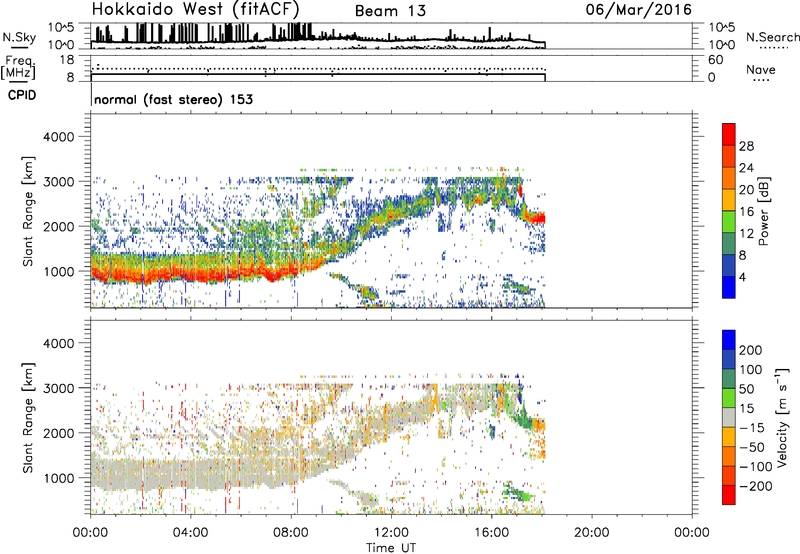The image size is (800, 554).
Task: Click the '12:00' time axis tick
Action: pyautogui.click(x=391, y=533)
